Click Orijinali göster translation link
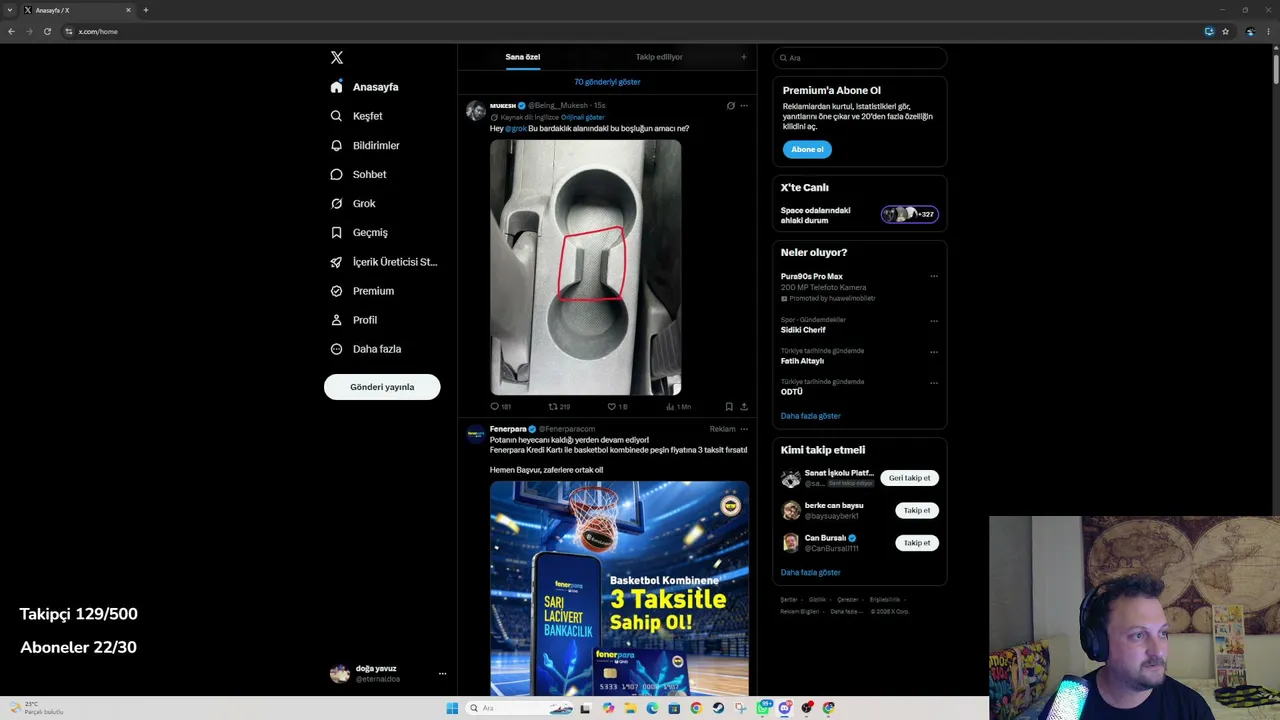Viewport: 1280px width, 720px height. [582, 117]
